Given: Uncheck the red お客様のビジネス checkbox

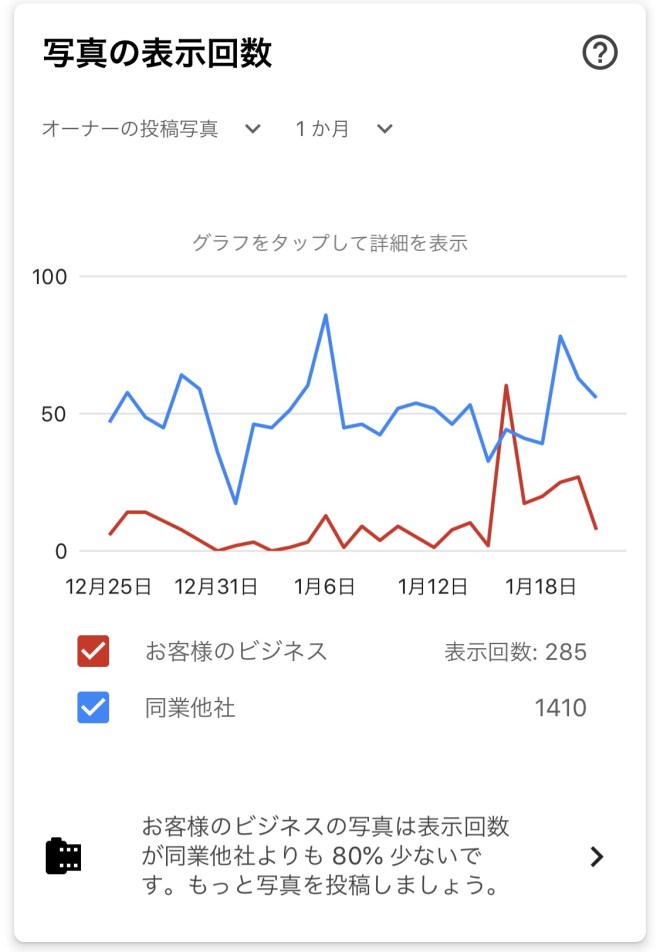Looking at the screenshot, I should tap(93, 652).
